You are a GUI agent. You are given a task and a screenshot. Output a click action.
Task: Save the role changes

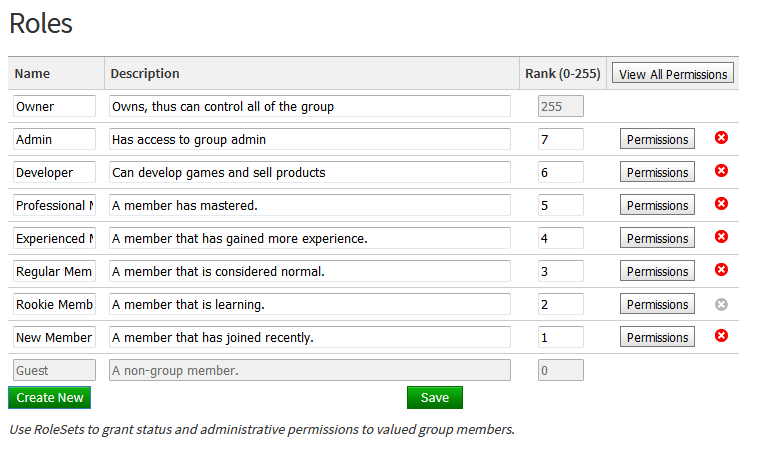[x=434, y=397]
